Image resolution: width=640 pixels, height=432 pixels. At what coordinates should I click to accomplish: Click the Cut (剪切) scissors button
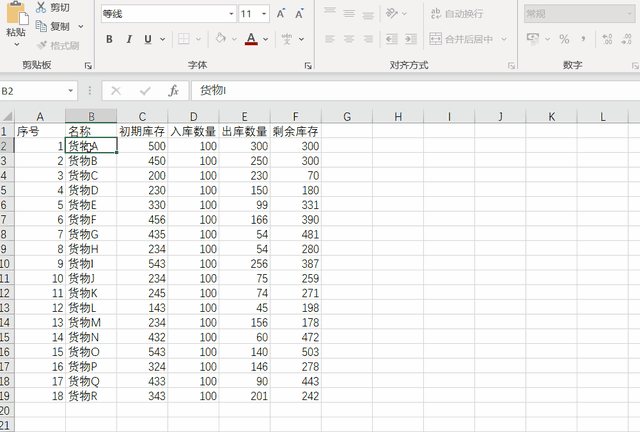53,7
